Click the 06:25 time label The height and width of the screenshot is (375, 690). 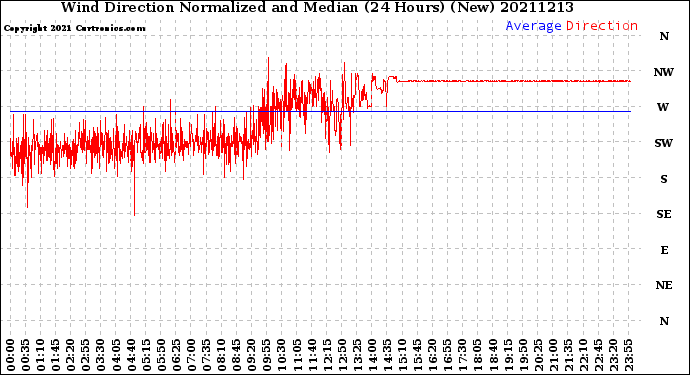pyautogui.click(x=176, y=355)
